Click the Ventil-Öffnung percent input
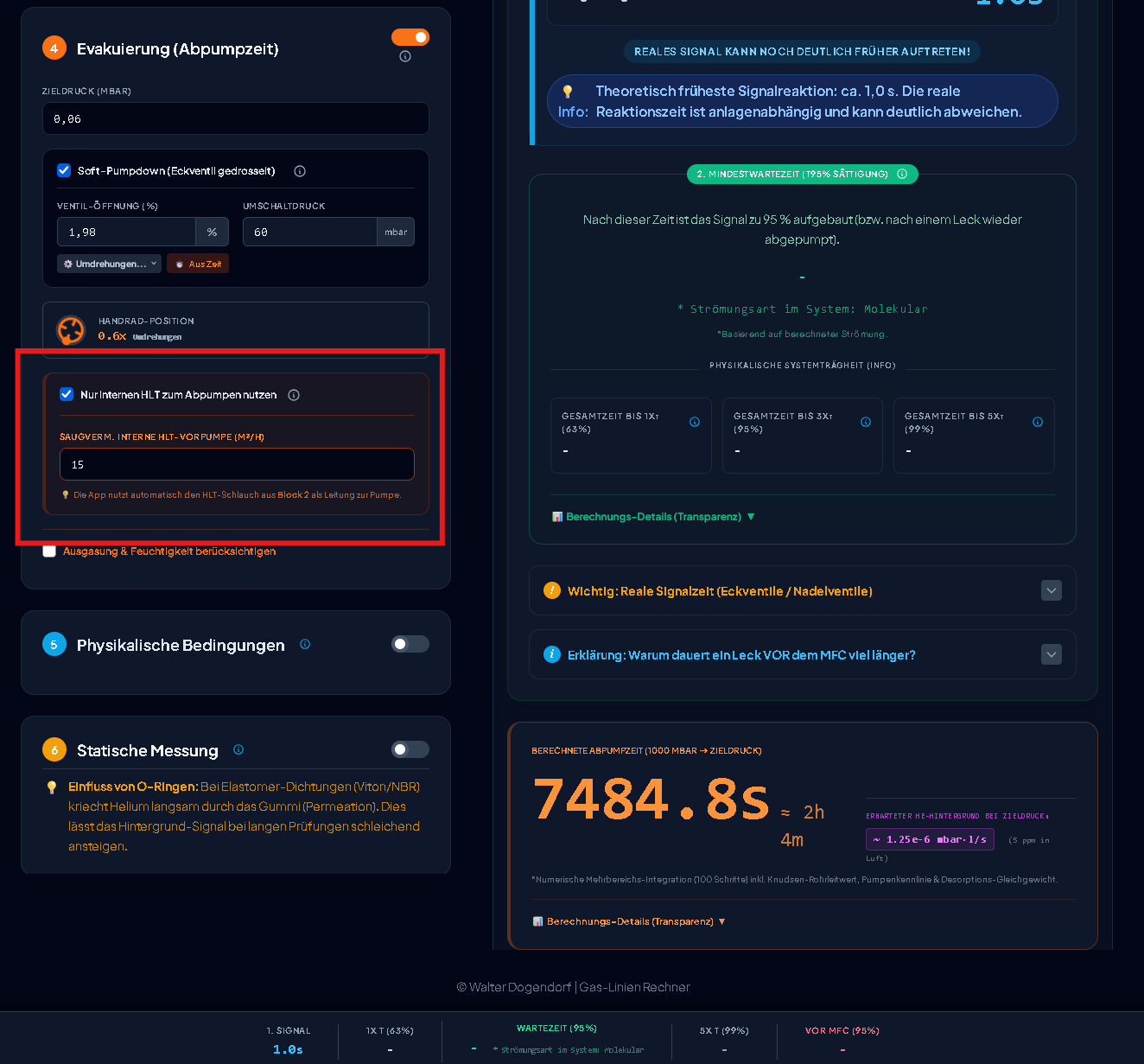This screenshot has width=1144, height=1064. [x=126, y=232]
